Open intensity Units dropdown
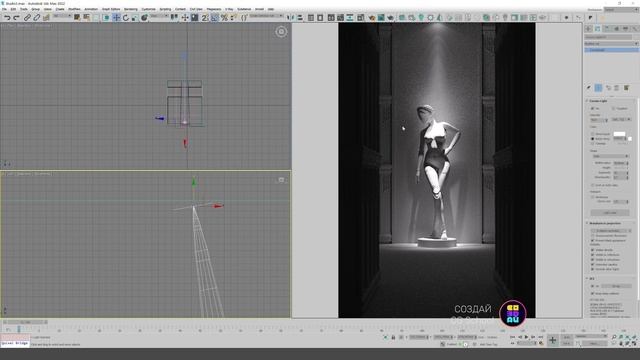This screenshot has width=640, height=360. (x=621, y=120)
